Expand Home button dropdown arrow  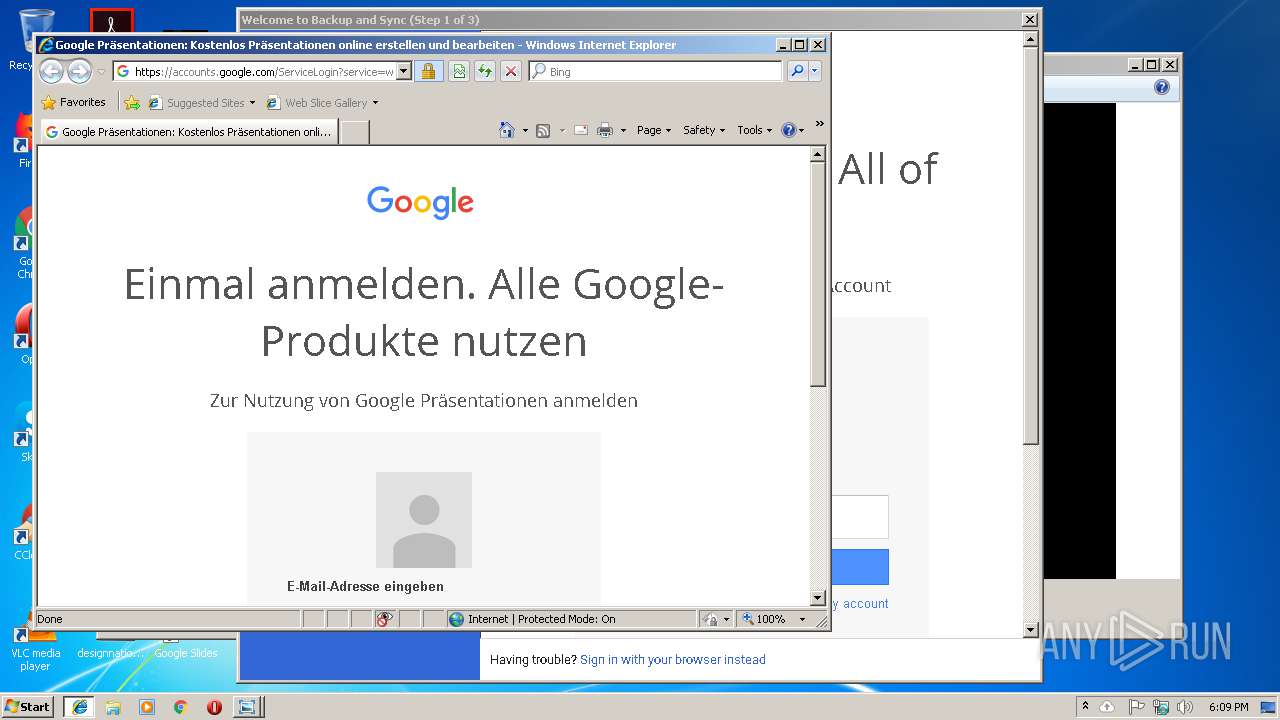pyautogui.click(x=525, y=130)
